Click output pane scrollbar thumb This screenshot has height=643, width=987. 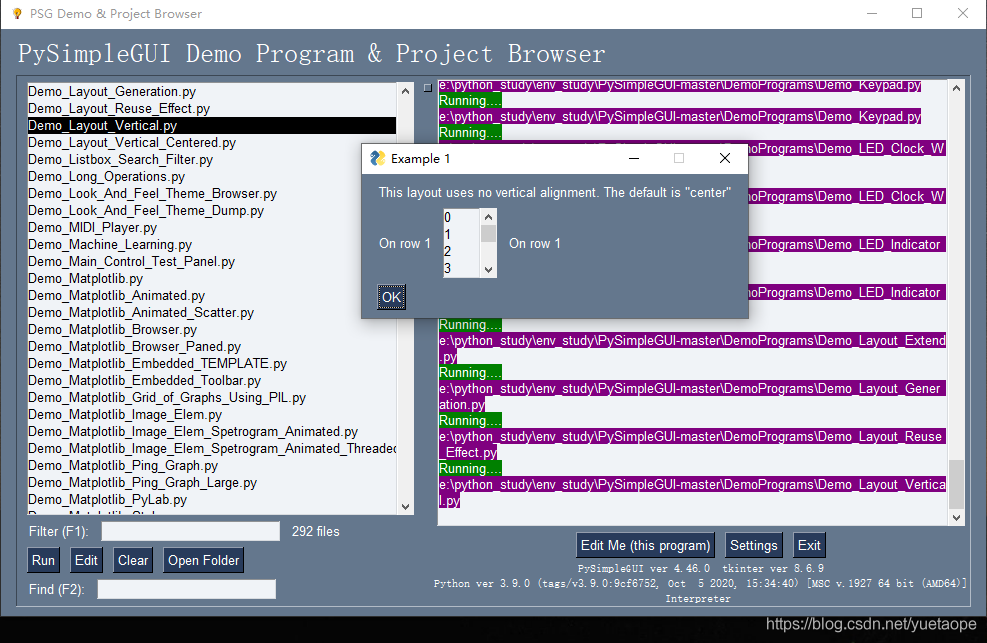pyautogui.click(x=956, y=484)
